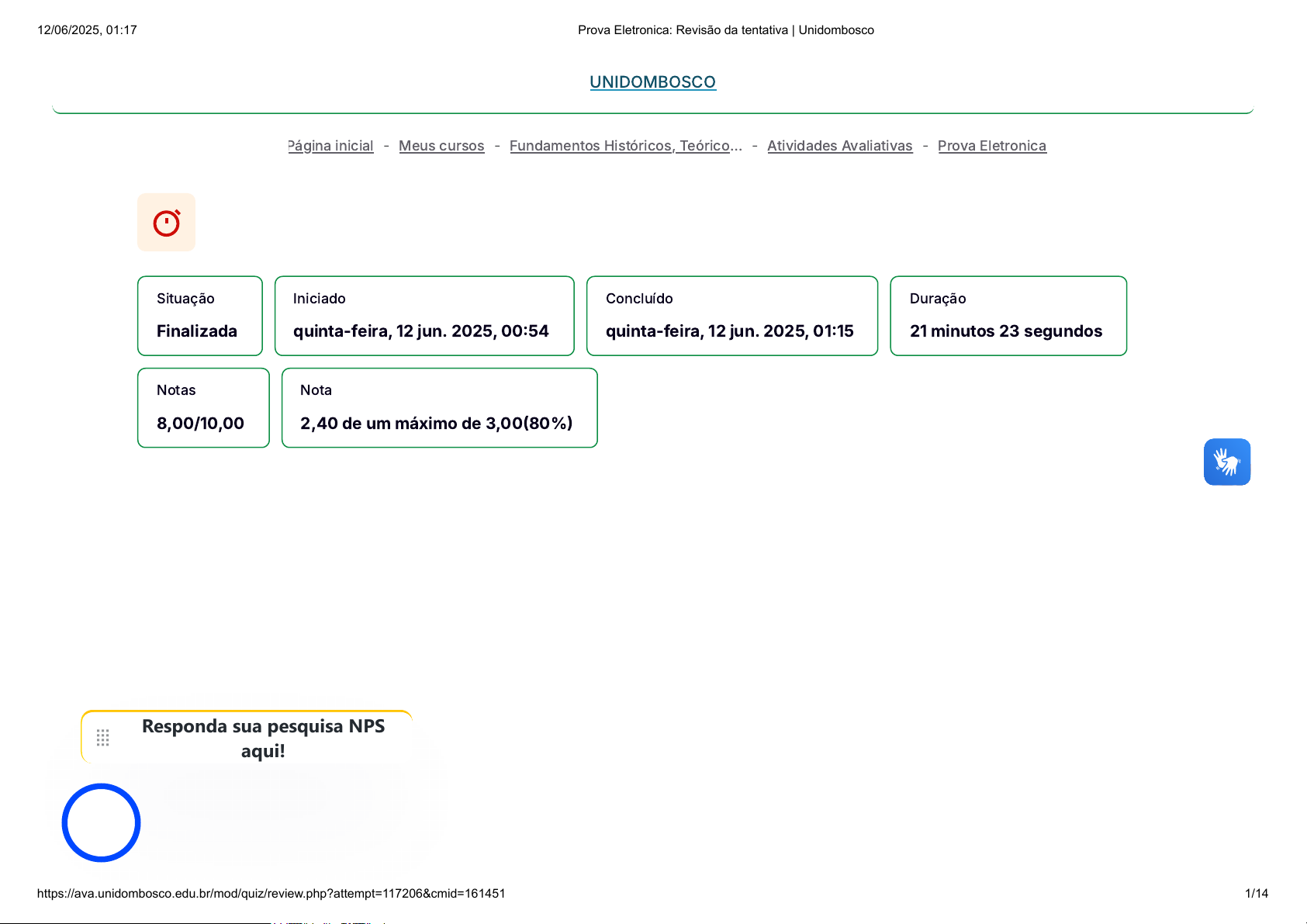Click "Responda sua pesquisa NPS aqui!" banner
This screenshot has width=1307, height=924.
click(x=263, y=738)
